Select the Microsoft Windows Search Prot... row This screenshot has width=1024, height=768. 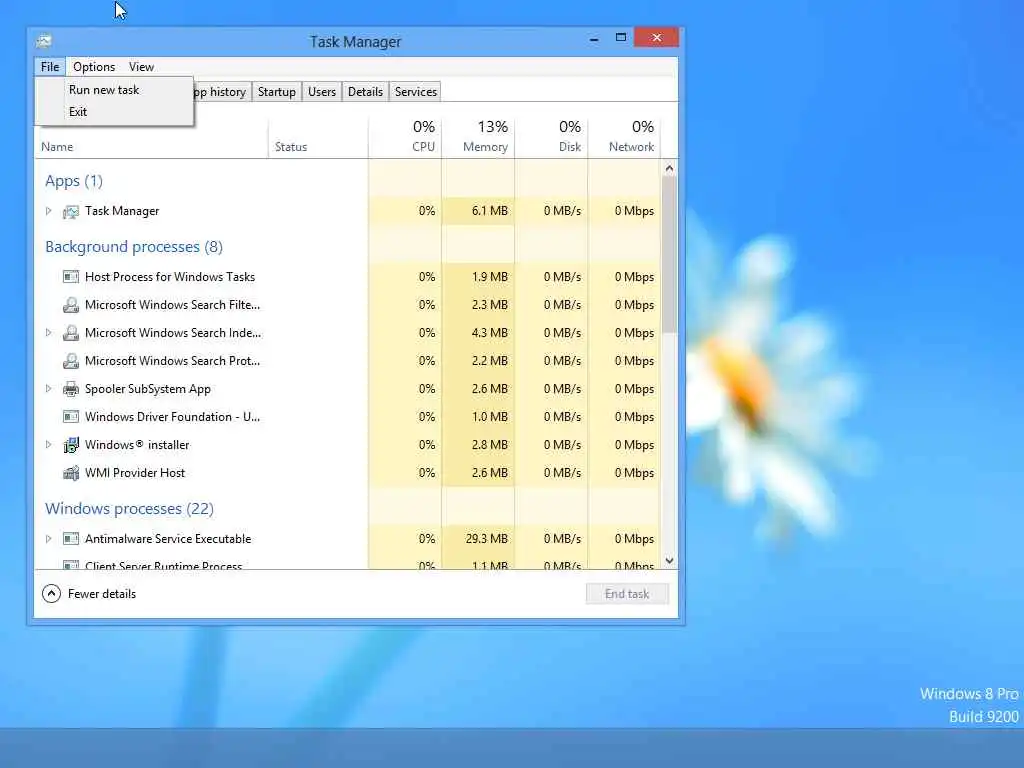tap(347, 361)
